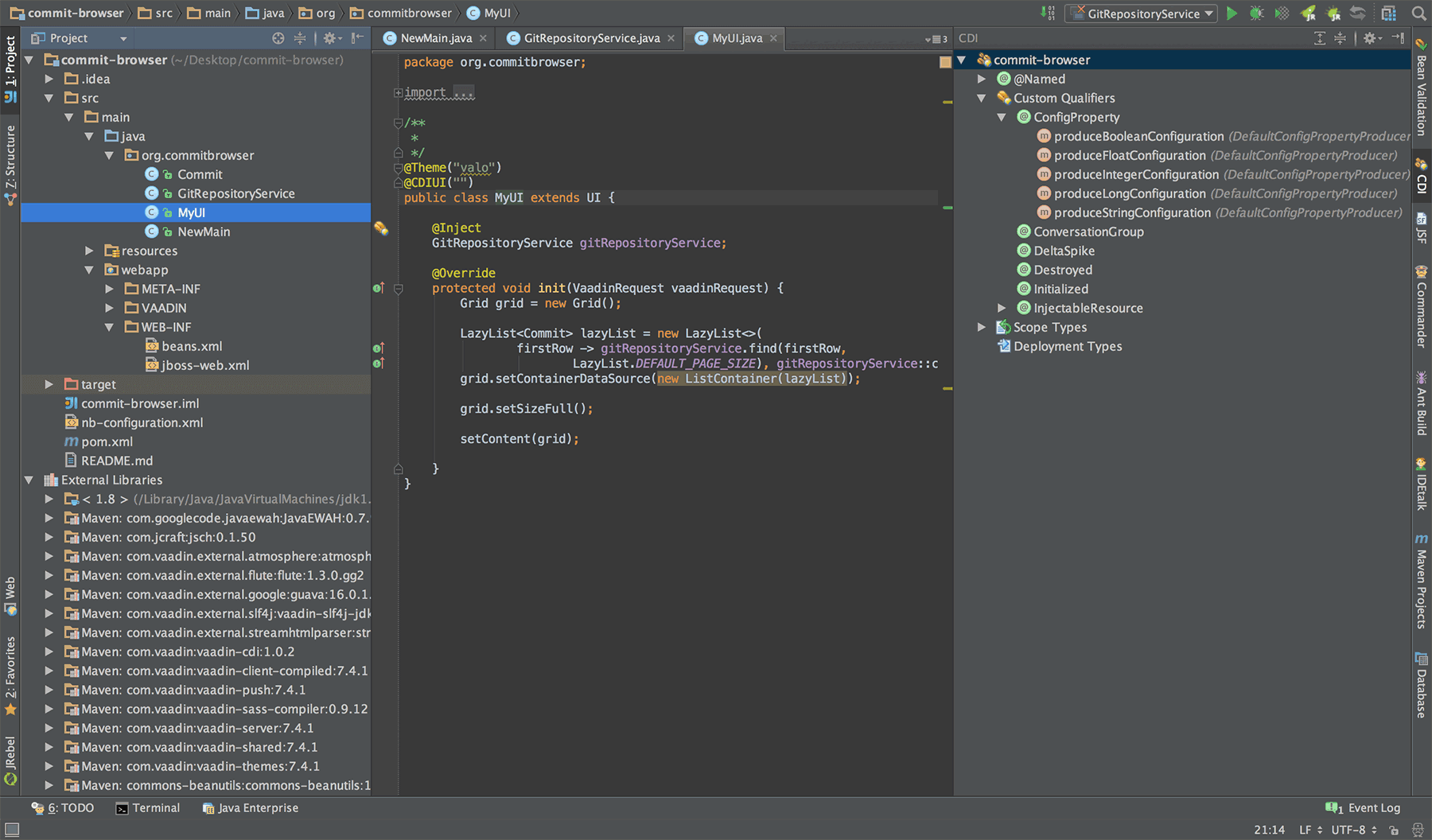Open the Project Structure dialog icon

point(1388,14)
